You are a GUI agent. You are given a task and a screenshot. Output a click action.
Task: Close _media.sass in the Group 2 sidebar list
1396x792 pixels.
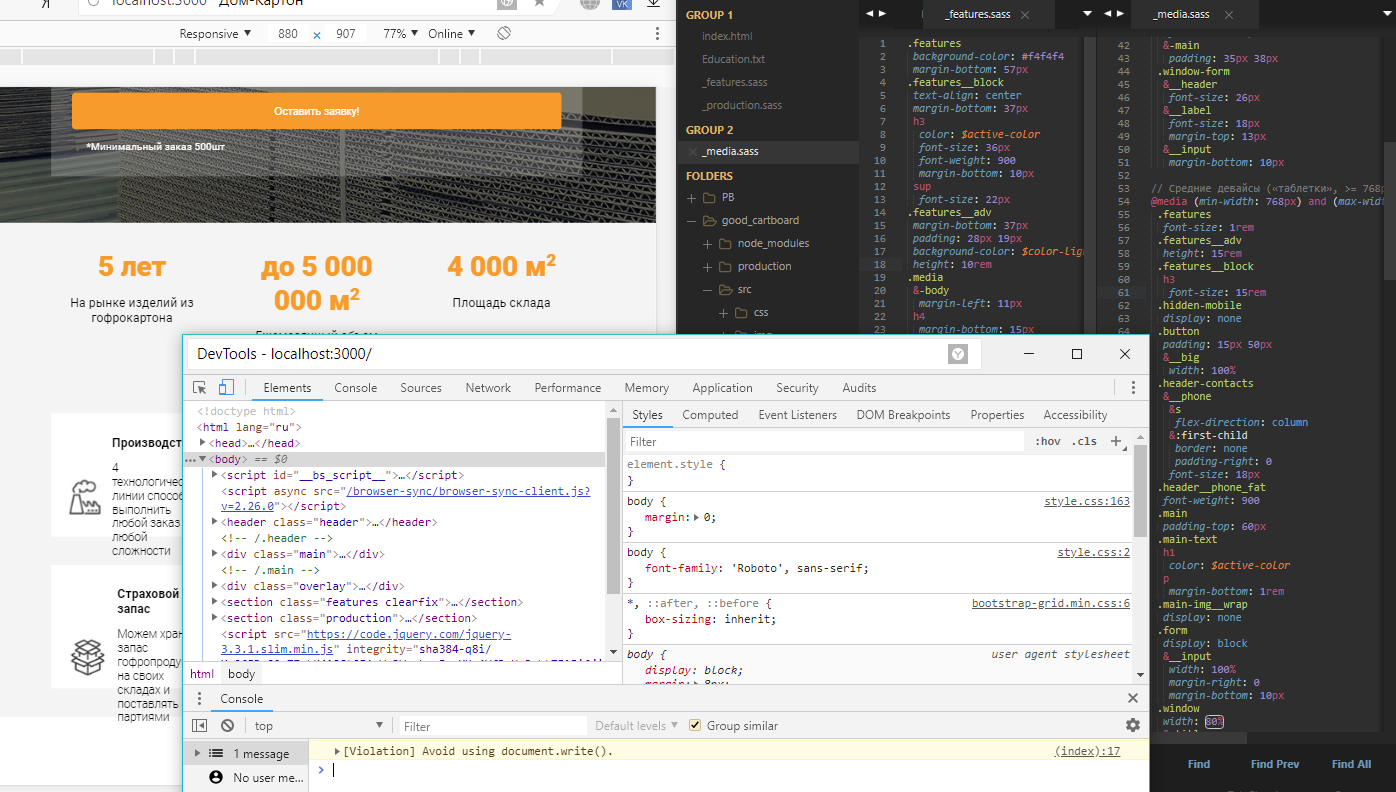[693, 152]
